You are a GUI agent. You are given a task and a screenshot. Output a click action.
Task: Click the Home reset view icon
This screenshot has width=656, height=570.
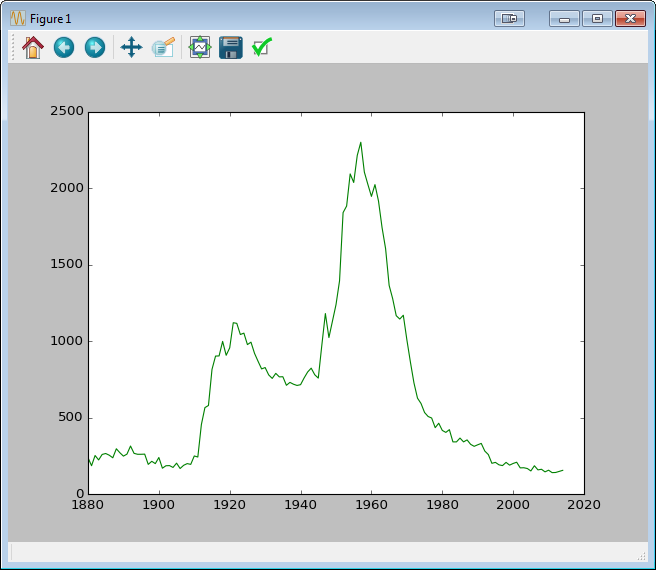coord(33,47)
